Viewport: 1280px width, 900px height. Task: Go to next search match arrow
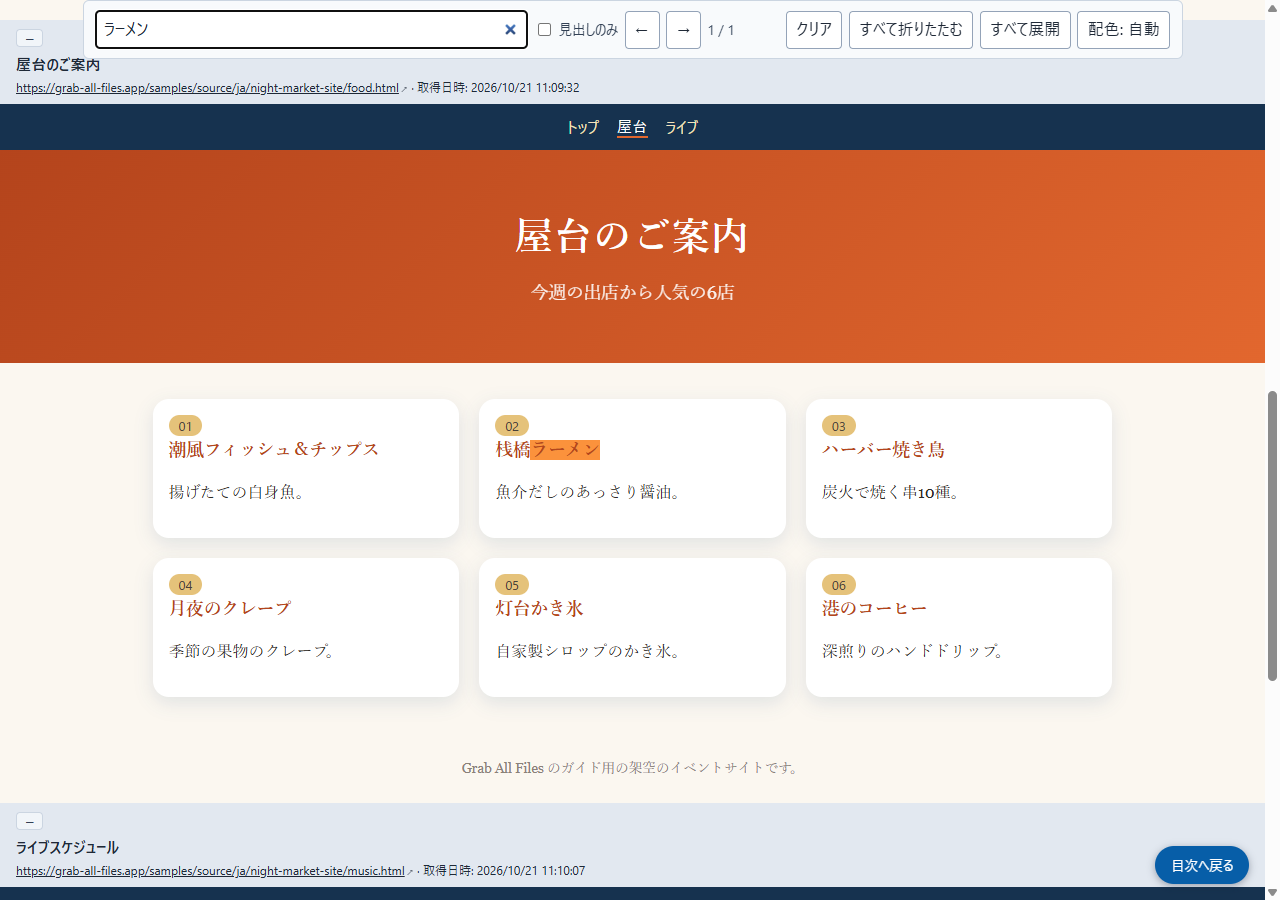click(x=683, y=30)
